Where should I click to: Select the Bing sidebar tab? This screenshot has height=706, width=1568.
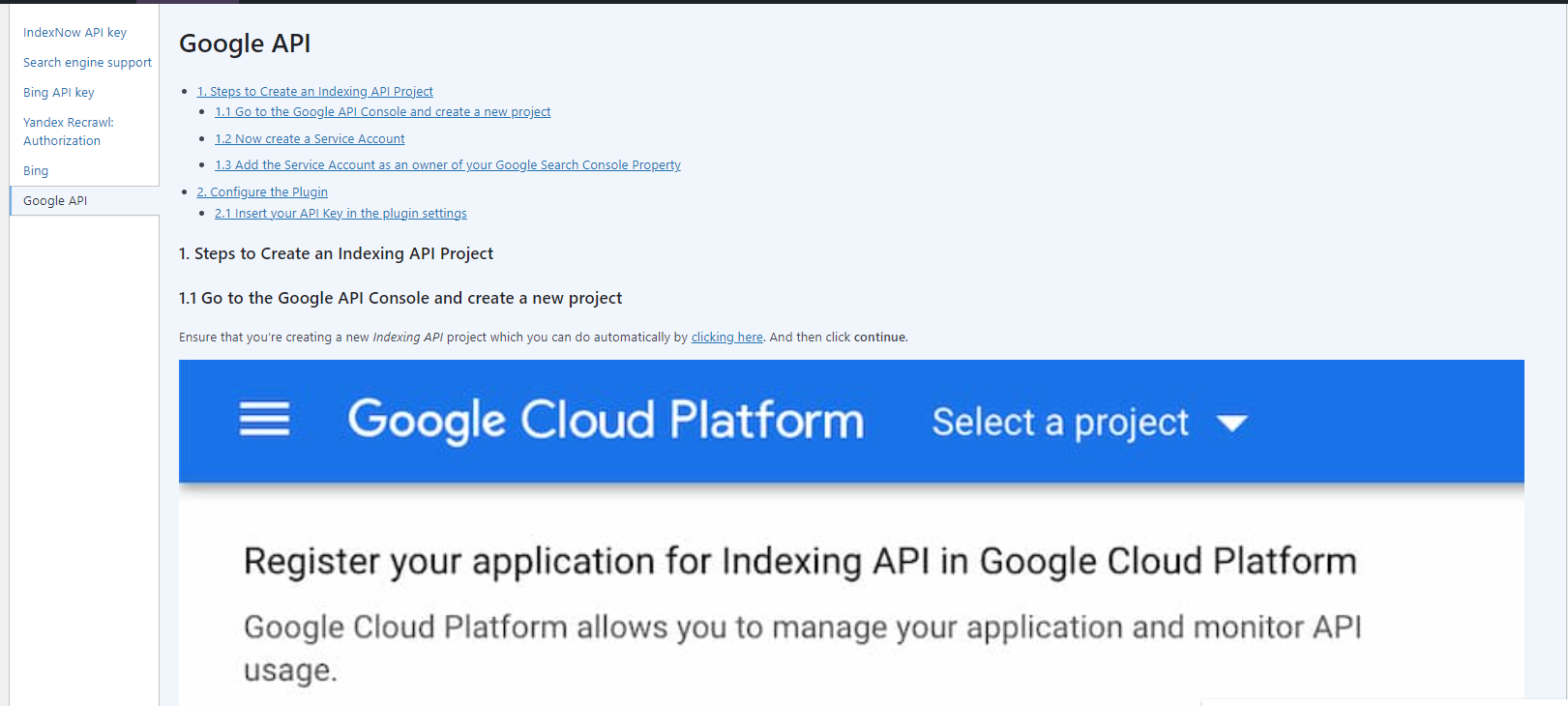tap(36, 171)
